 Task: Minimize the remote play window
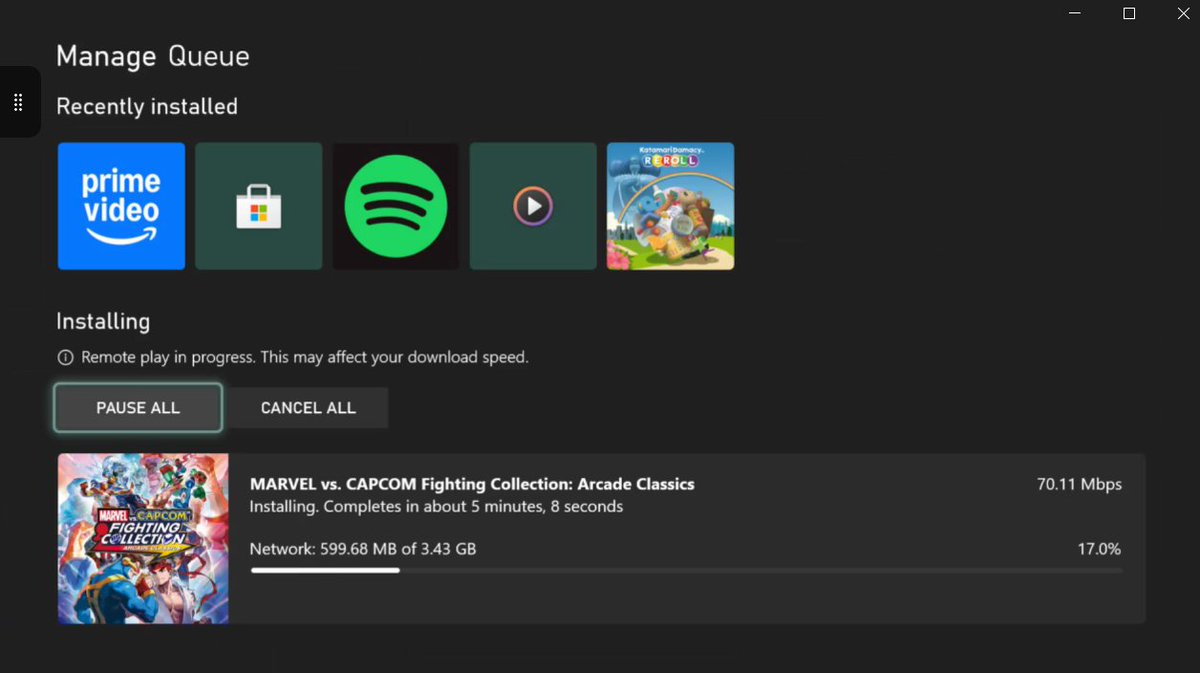click(1075, 13)
